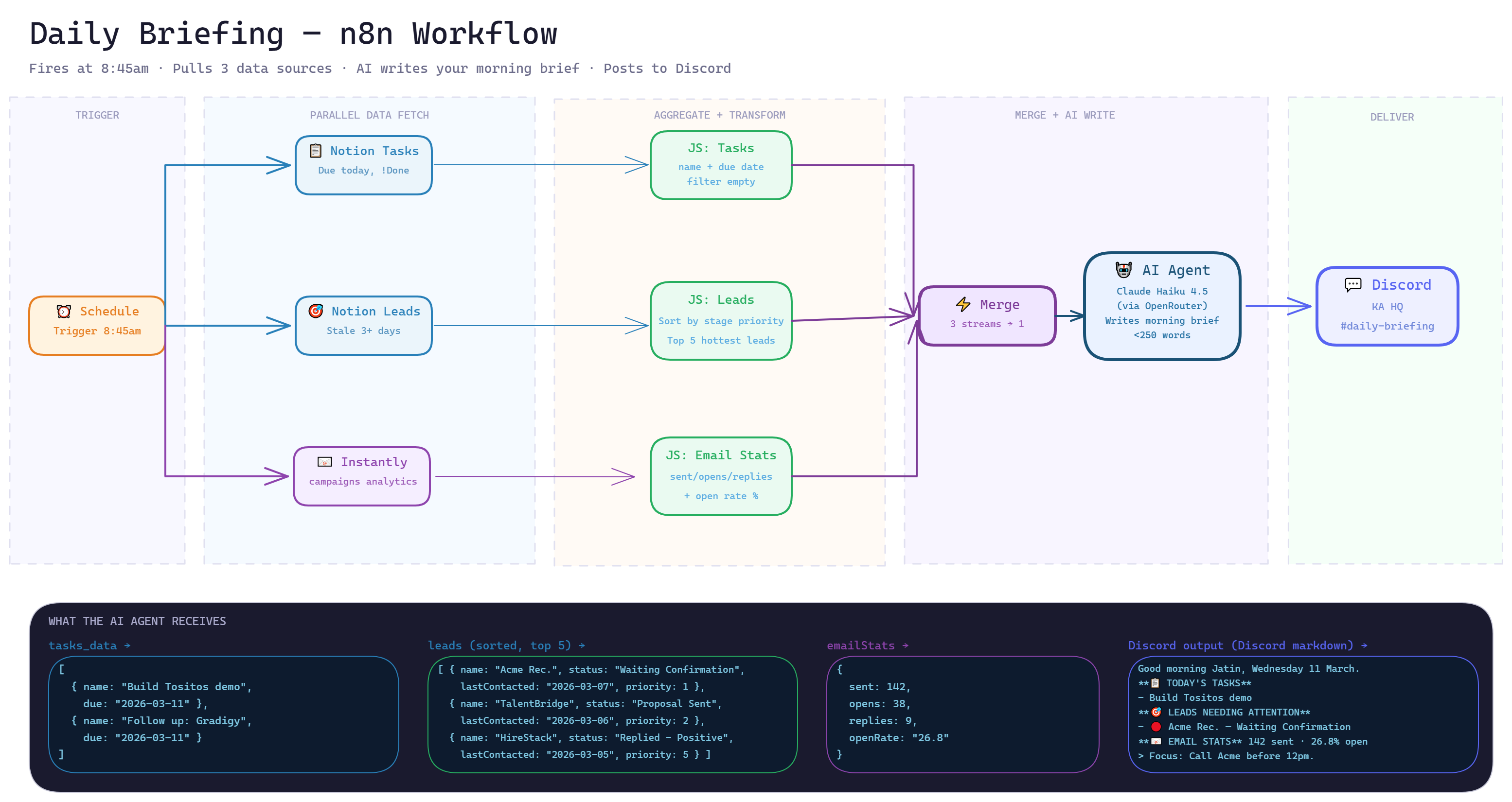Click the MERGE + AI WRITE lane label
The width and height of the screenshot is (1512, 802).
click(1065, 115)
